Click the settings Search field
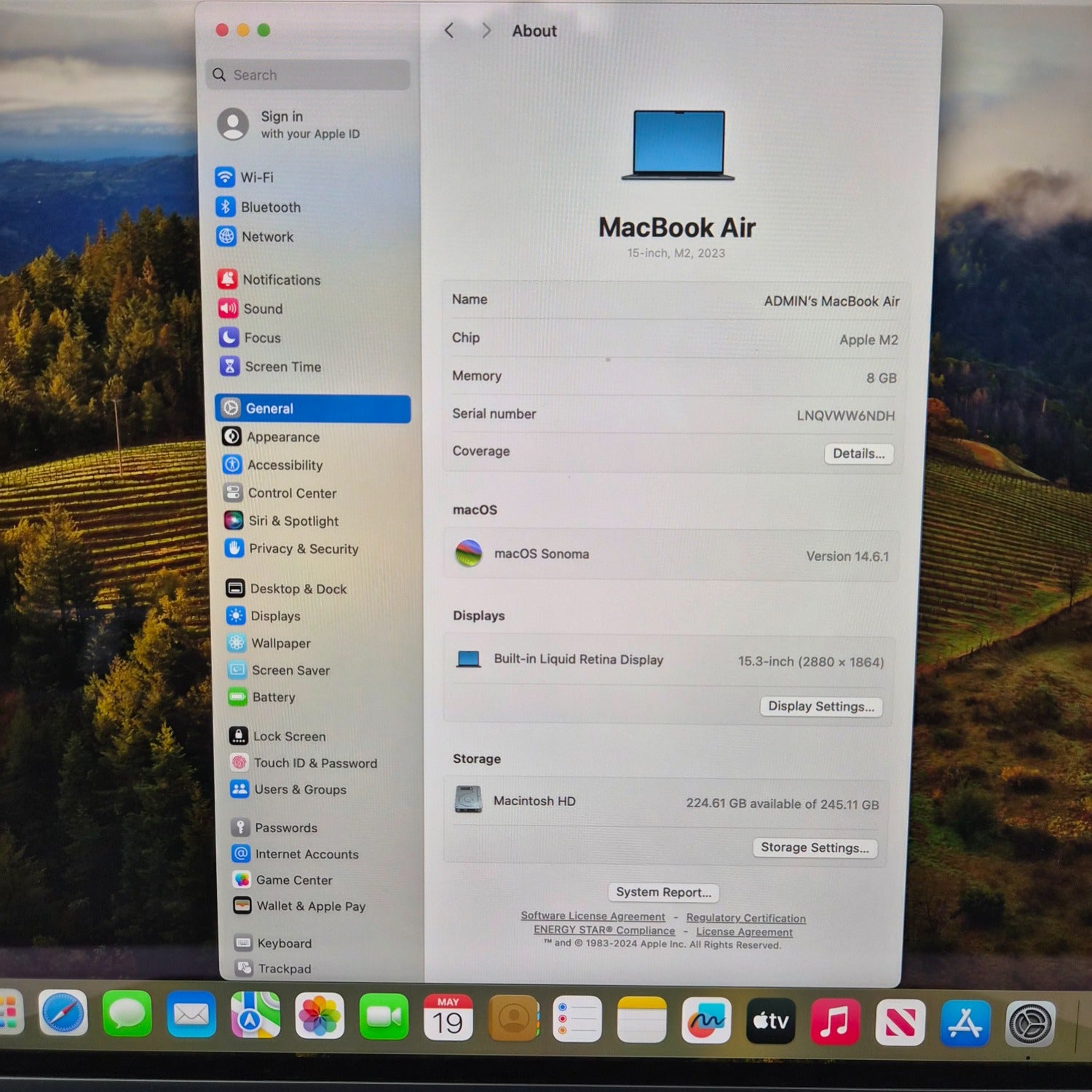 pyautogui.click(x=308, y=74)
